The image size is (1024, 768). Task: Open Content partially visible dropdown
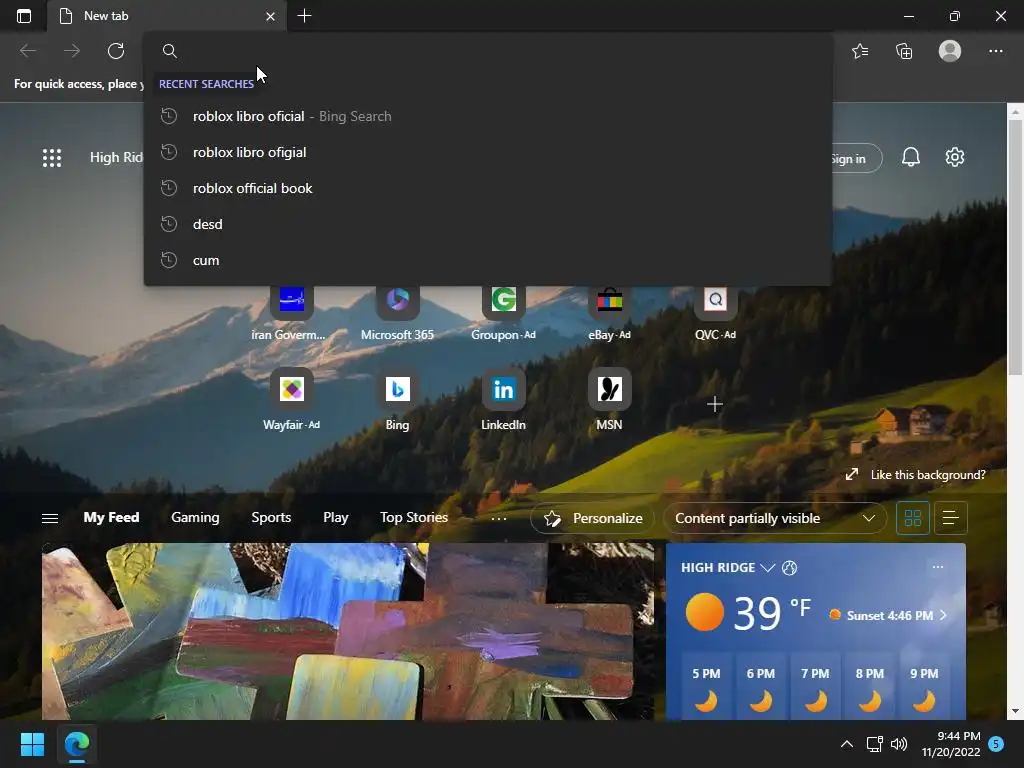pos(775,519)
